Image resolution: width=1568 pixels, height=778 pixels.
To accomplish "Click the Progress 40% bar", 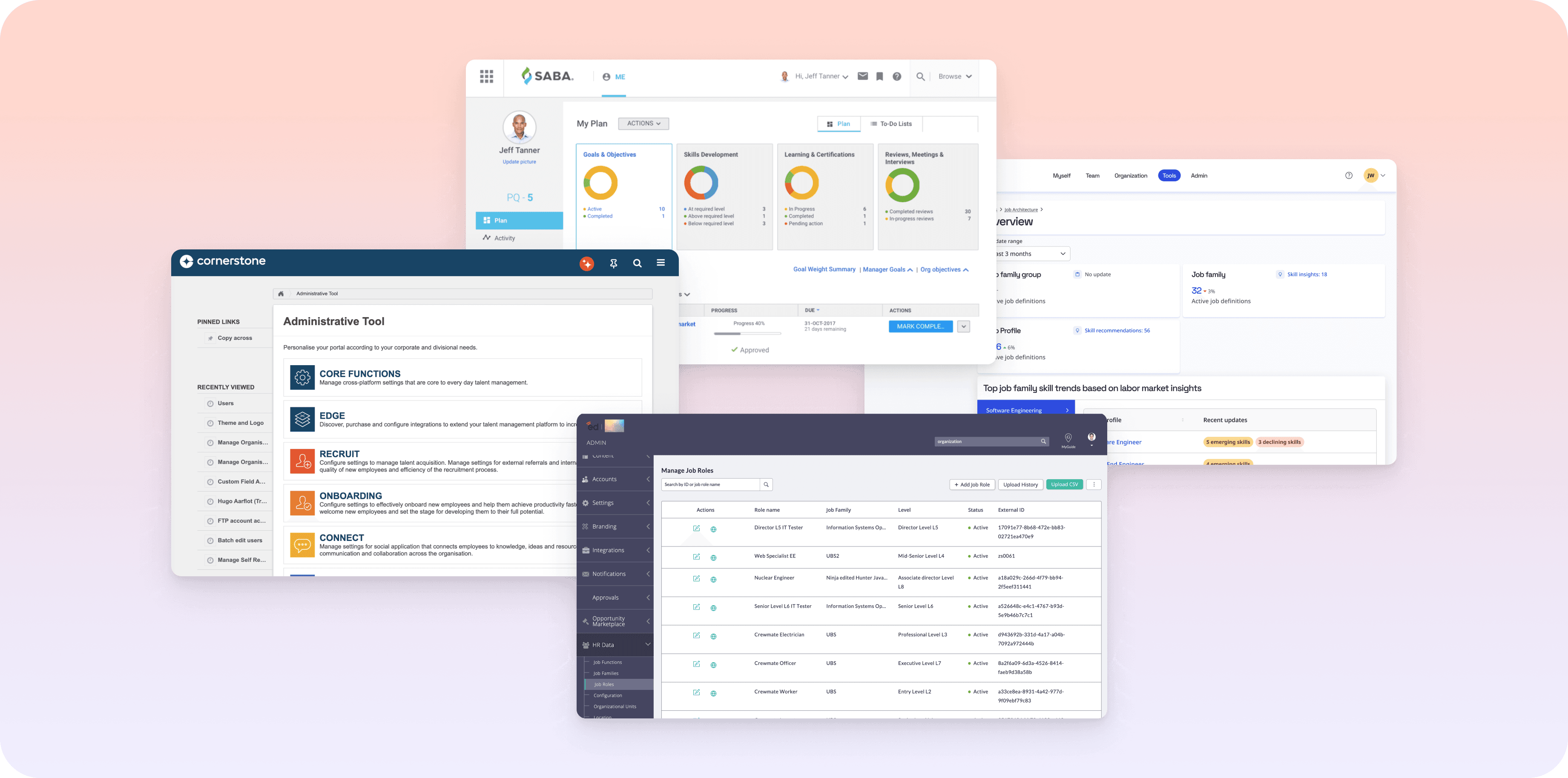I will [747, 333].
